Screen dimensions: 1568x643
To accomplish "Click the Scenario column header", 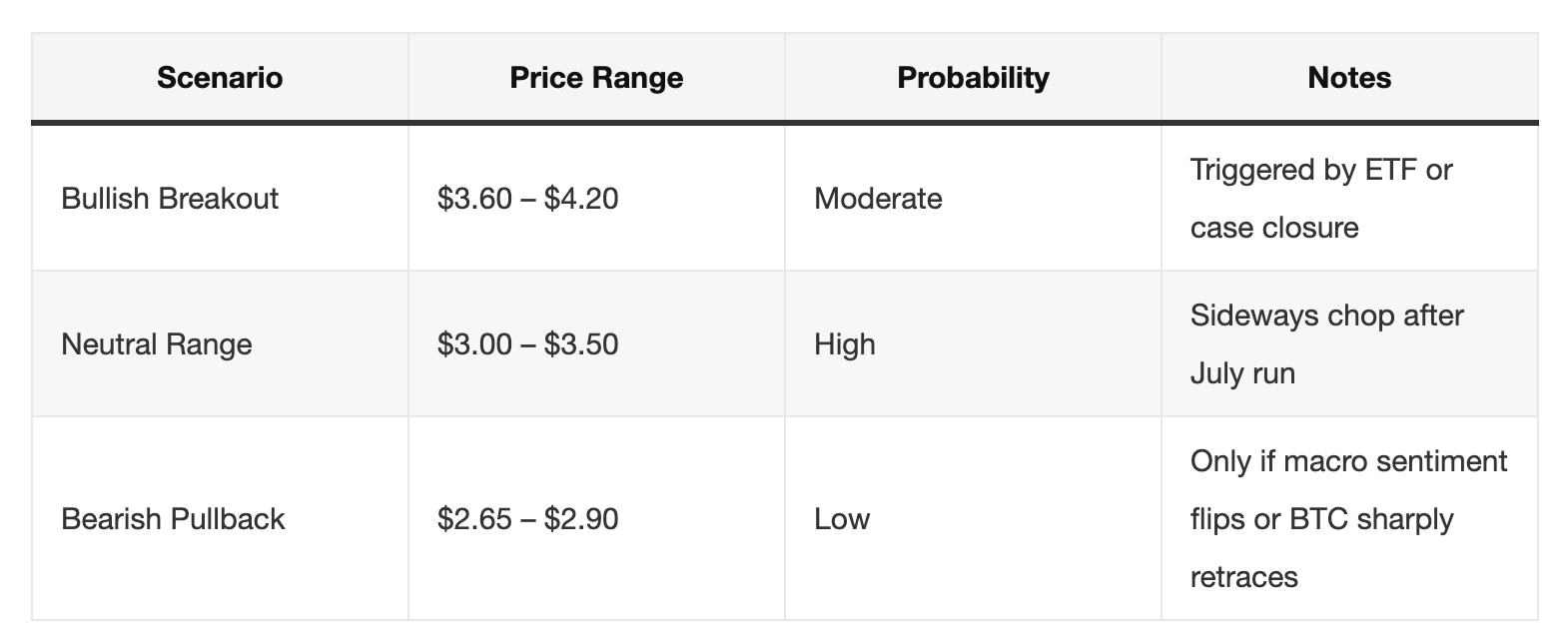I will pos(220,78).
